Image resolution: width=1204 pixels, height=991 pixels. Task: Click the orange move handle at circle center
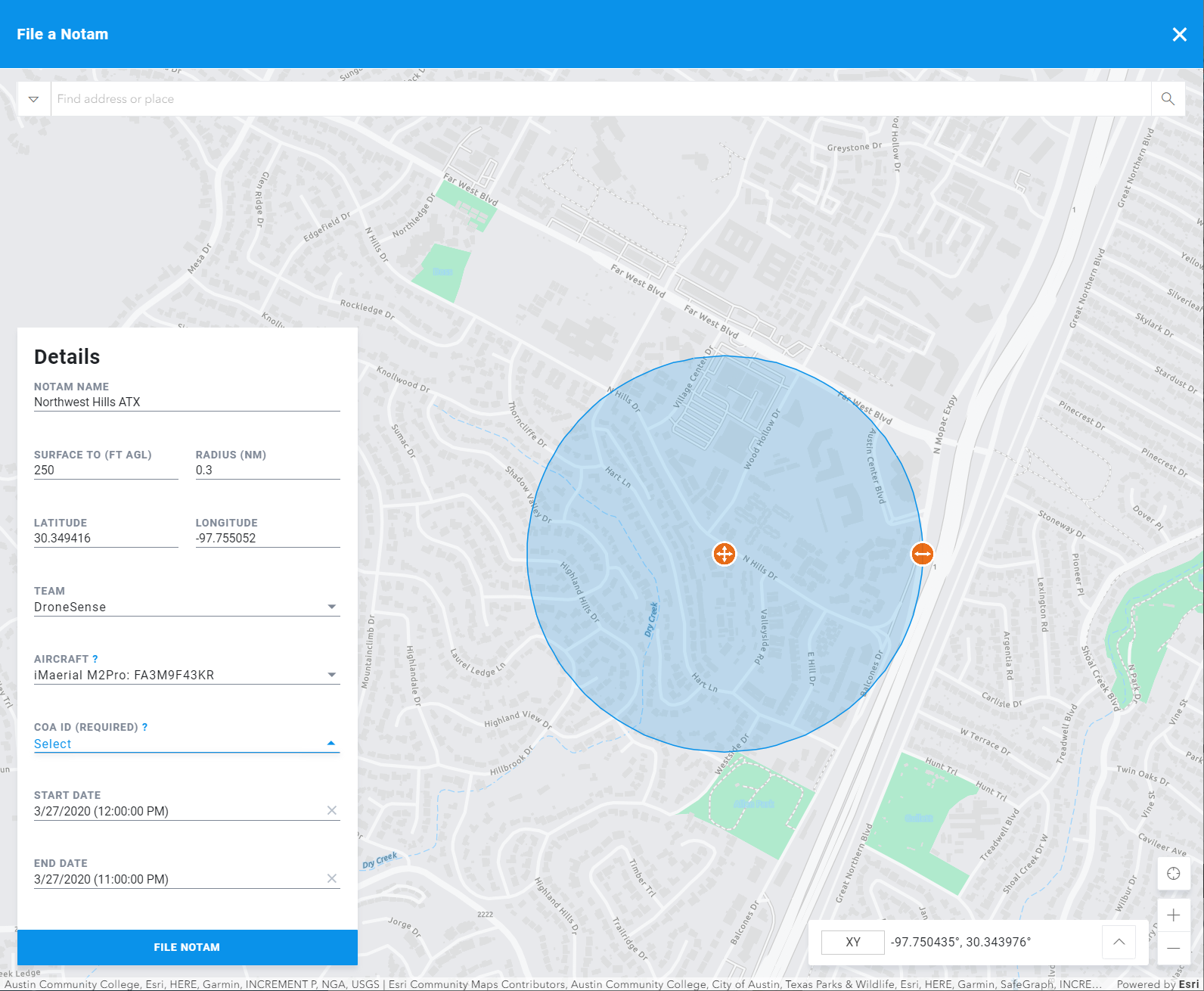pyautogui.click(x=724, y=554)
